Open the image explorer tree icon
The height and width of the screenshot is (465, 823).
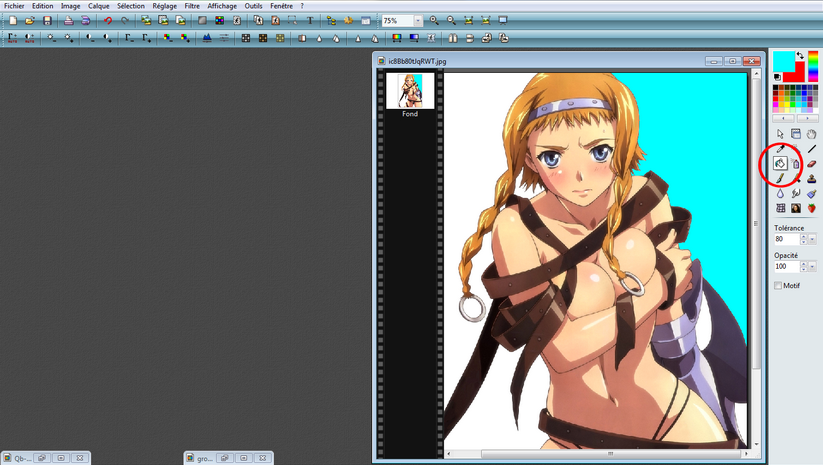tap(331, 20)
